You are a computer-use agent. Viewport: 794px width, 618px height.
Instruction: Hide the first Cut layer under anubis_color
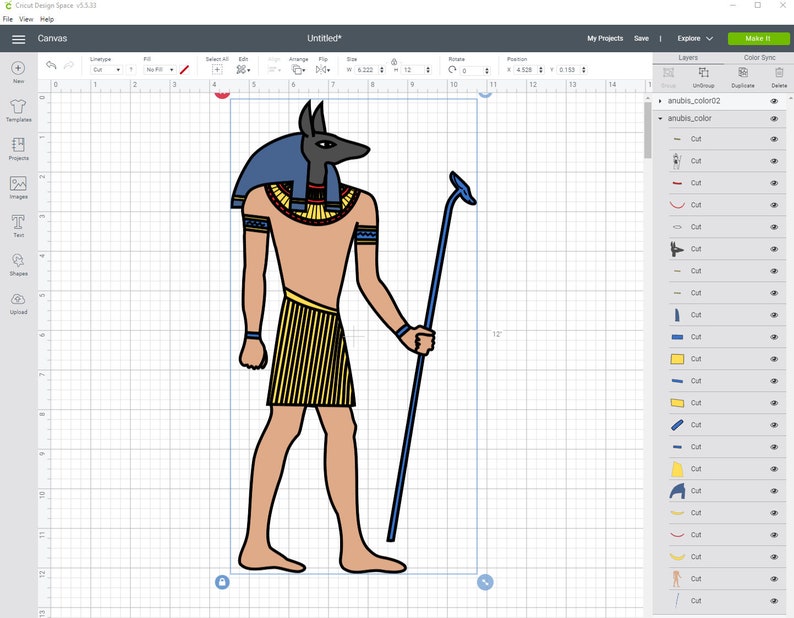[774, 139]
